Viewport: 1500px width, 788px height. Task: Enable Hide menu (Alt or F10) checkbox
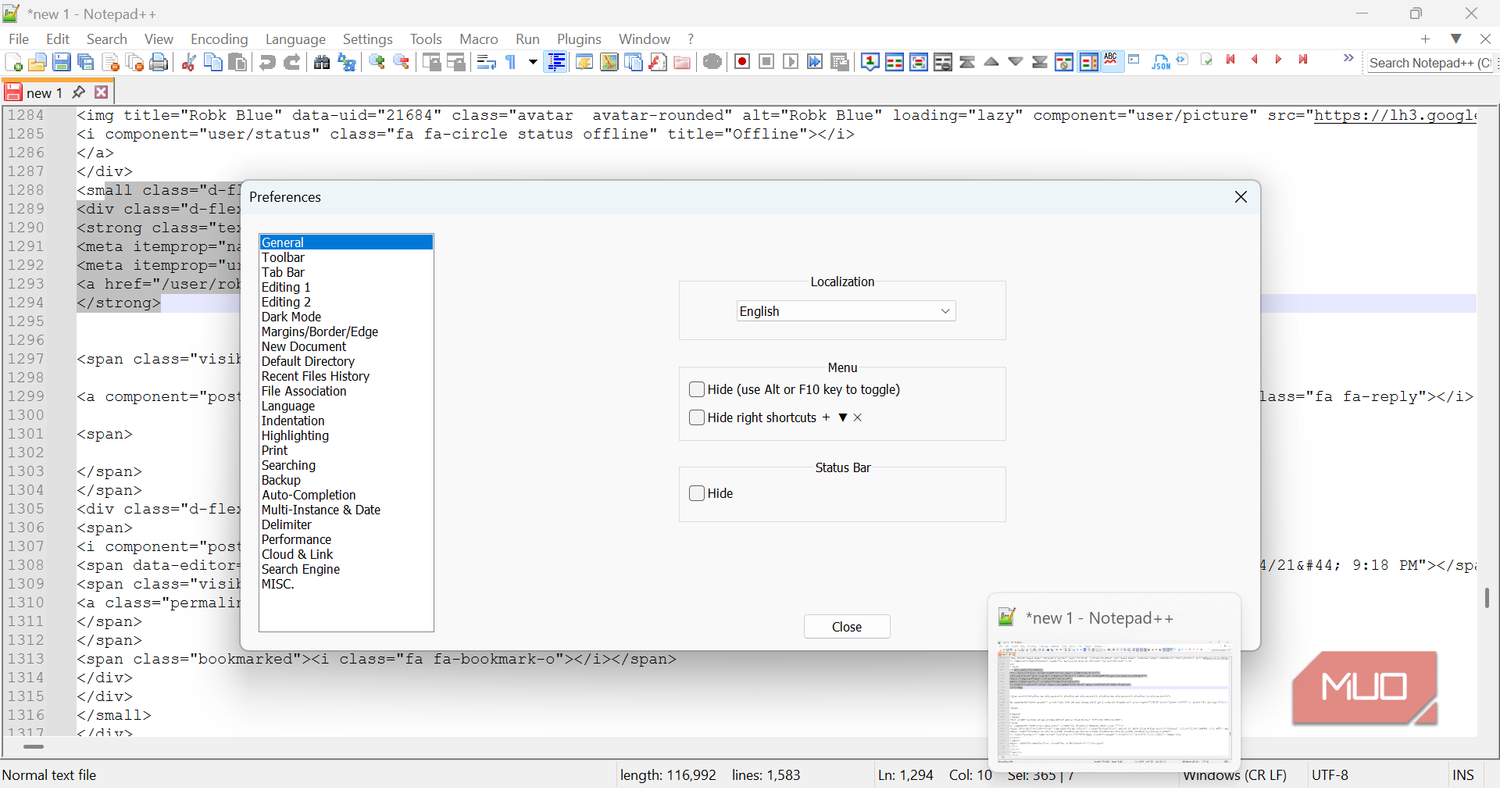697,389
